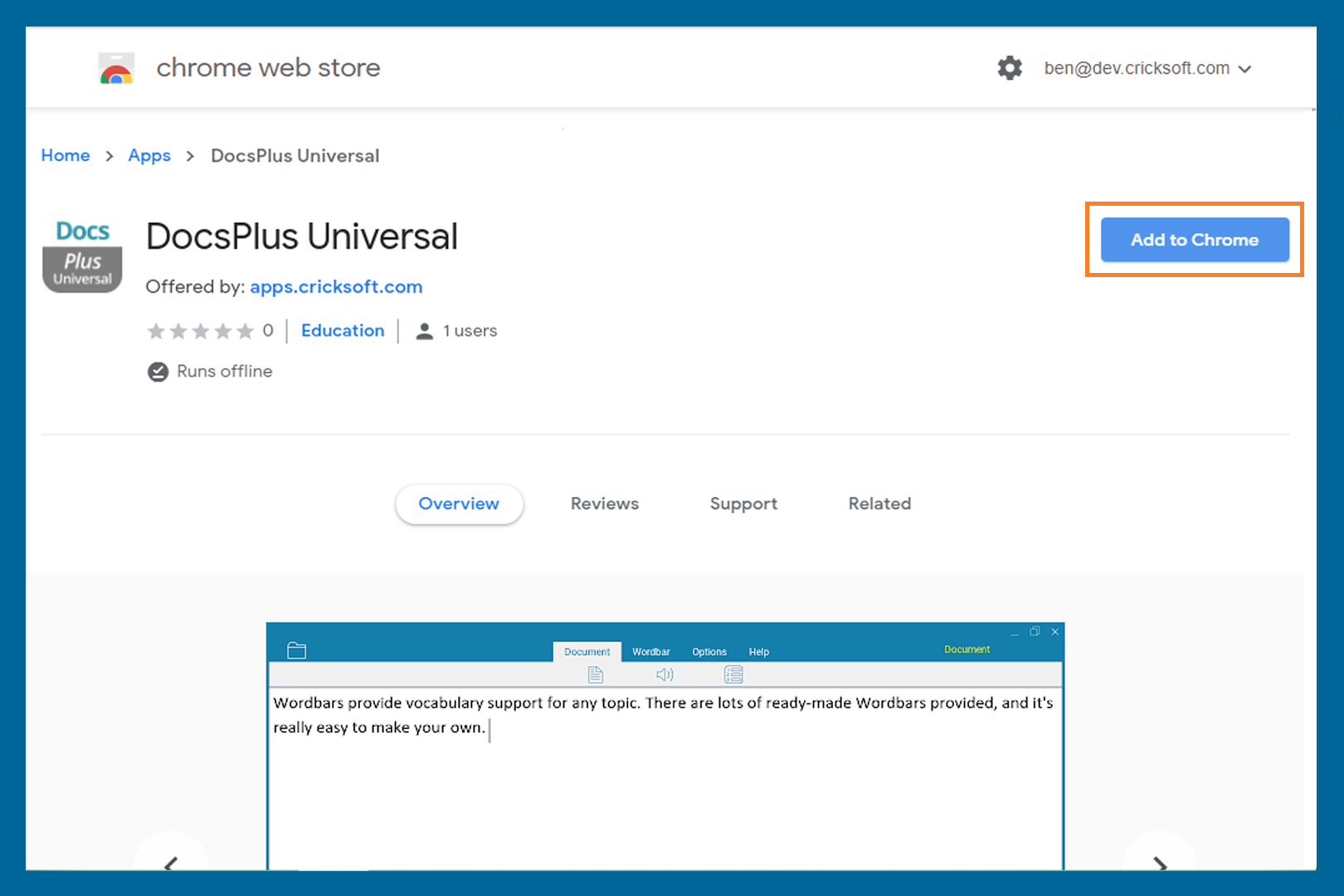This screenshot has width=1344, height=896.
Task: Select the Related tab
Action: (879, 504)
